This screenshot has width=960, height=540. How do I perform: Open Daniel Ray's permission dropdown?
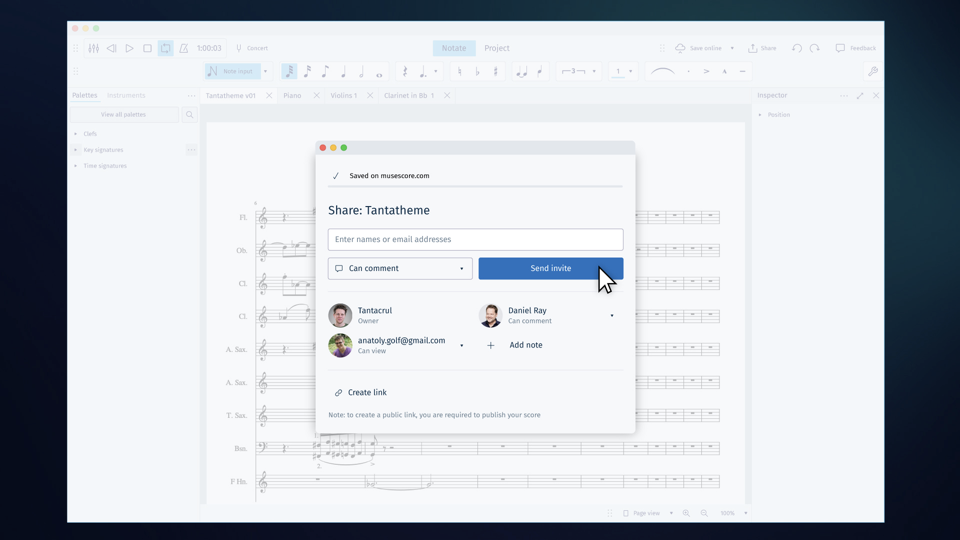[x=612, y=315]
